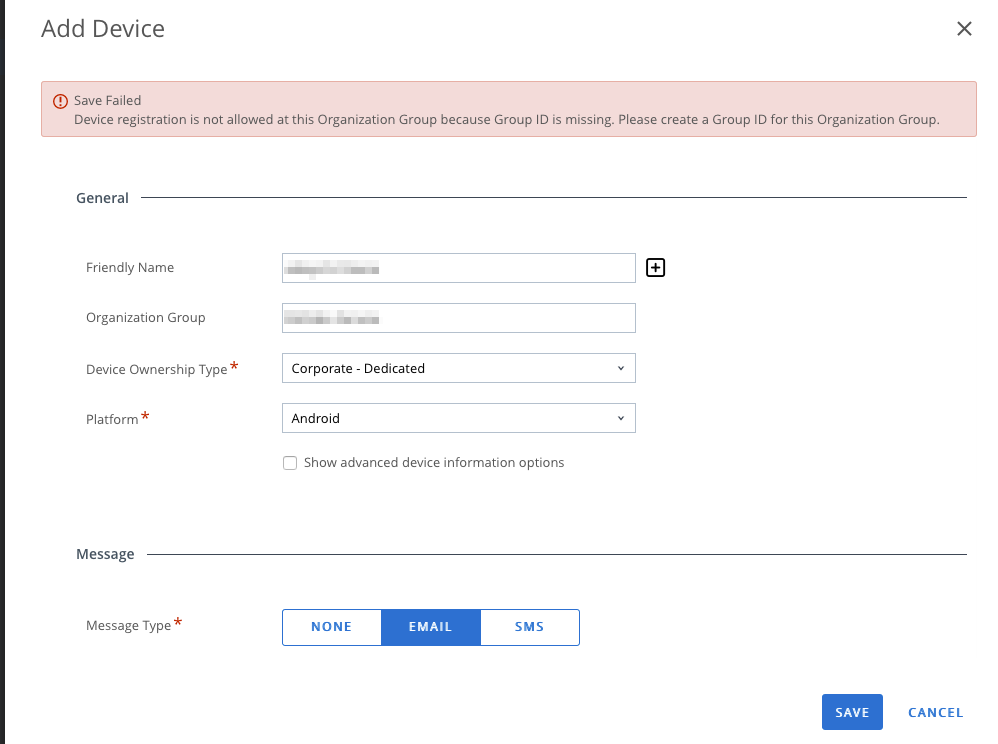The height and width of the screenshot is (744, 998).
Task: Focus the Organization Group input field
Action: coord(458,318)
